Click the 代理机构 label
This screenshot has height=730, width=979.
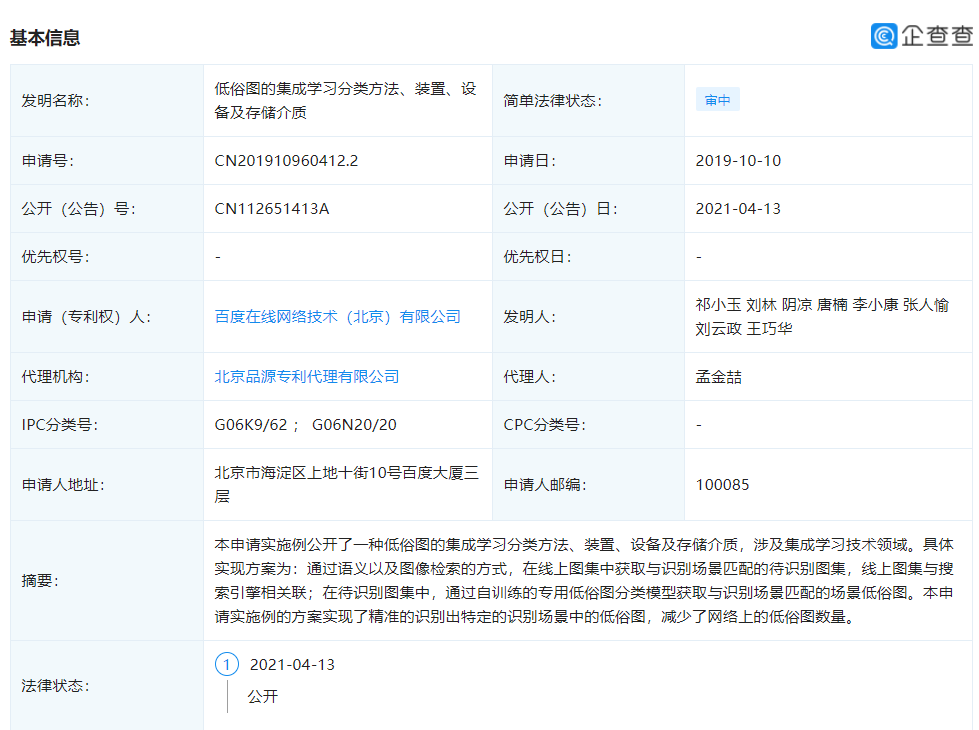[56, 377]
